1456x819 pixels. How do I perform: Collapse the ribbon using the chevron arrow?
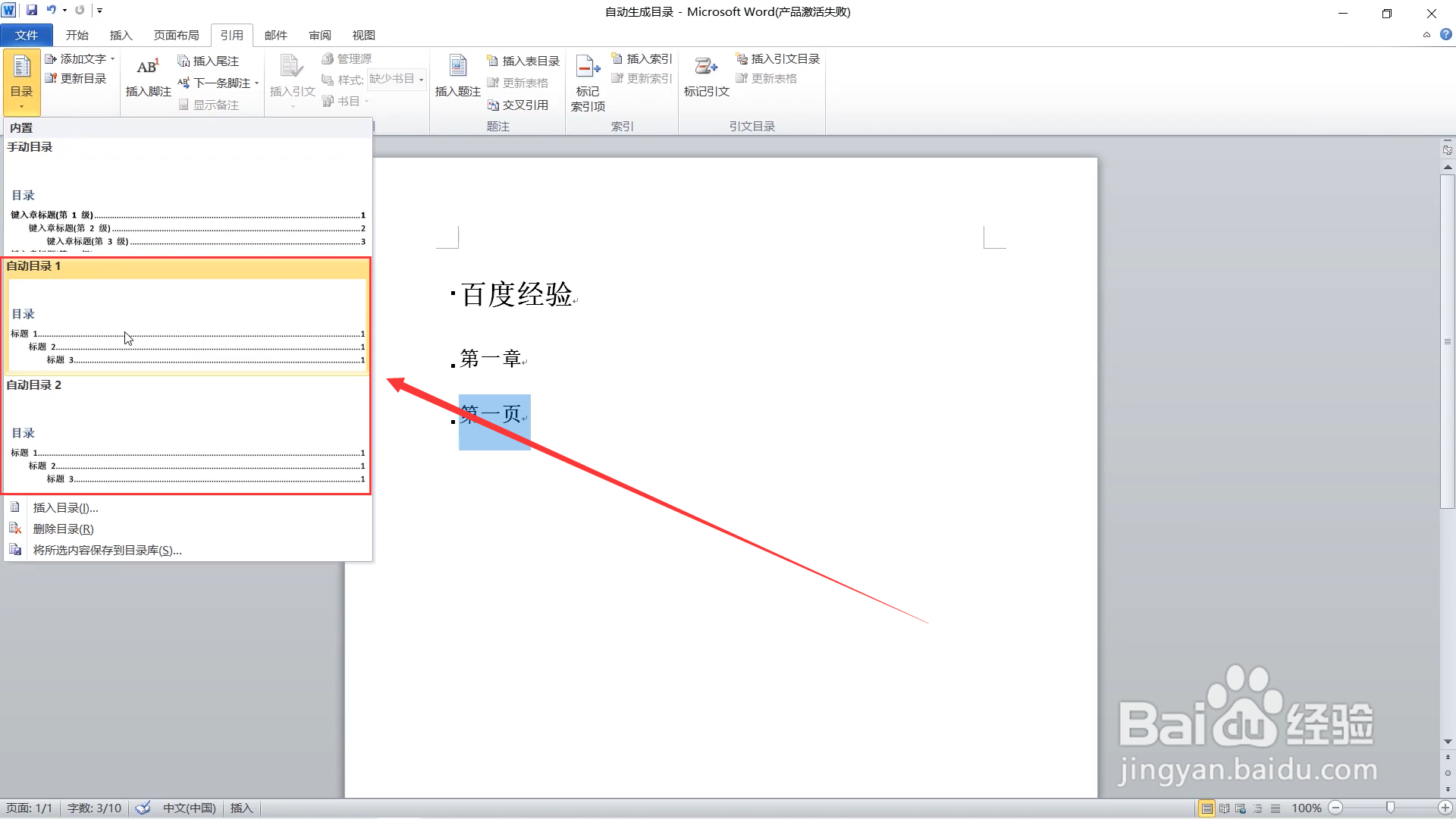(x=1426, y=35)
